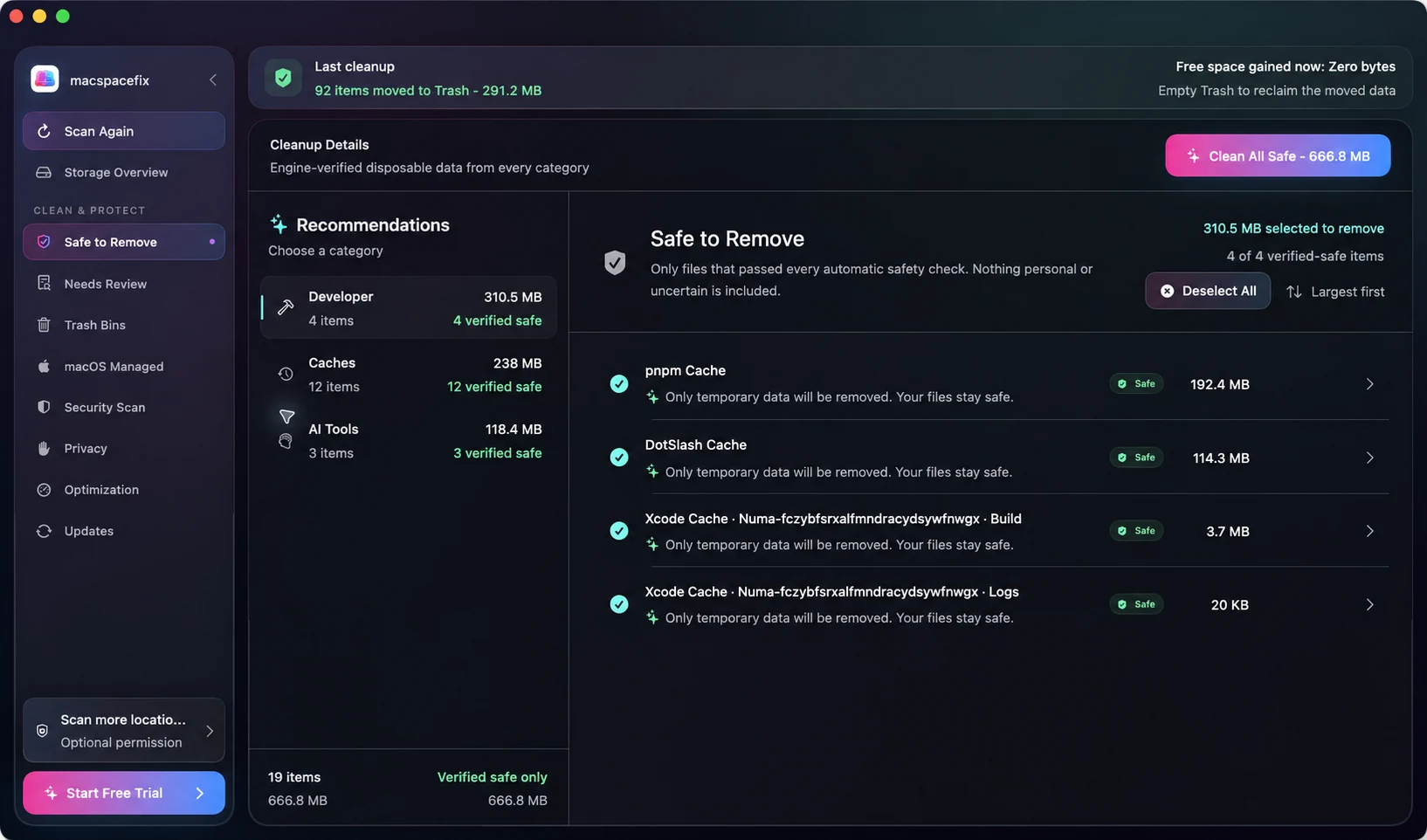Click the 192.4 MB size value

coord(1220,384)
